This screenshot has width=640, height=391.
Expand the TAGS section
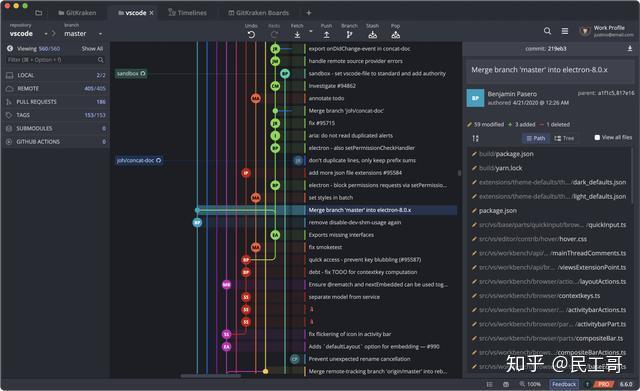coord(56,115)
